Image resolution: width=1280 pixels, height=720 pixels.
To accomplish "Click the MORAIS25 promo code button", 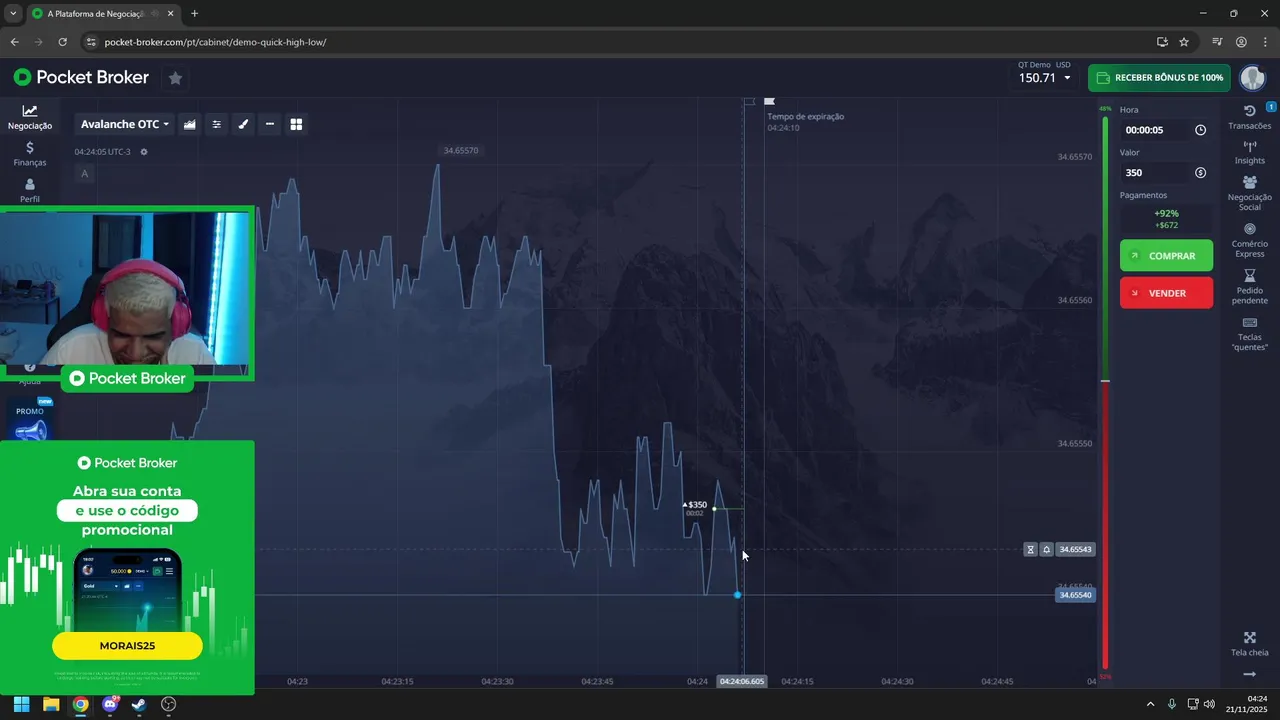I will point(127,646).
